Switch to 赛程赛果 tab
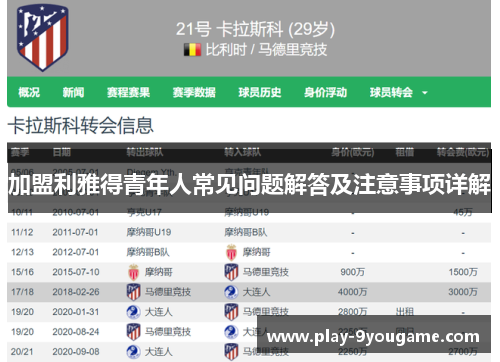The image size is (500, 362). (x=128, y=92)
